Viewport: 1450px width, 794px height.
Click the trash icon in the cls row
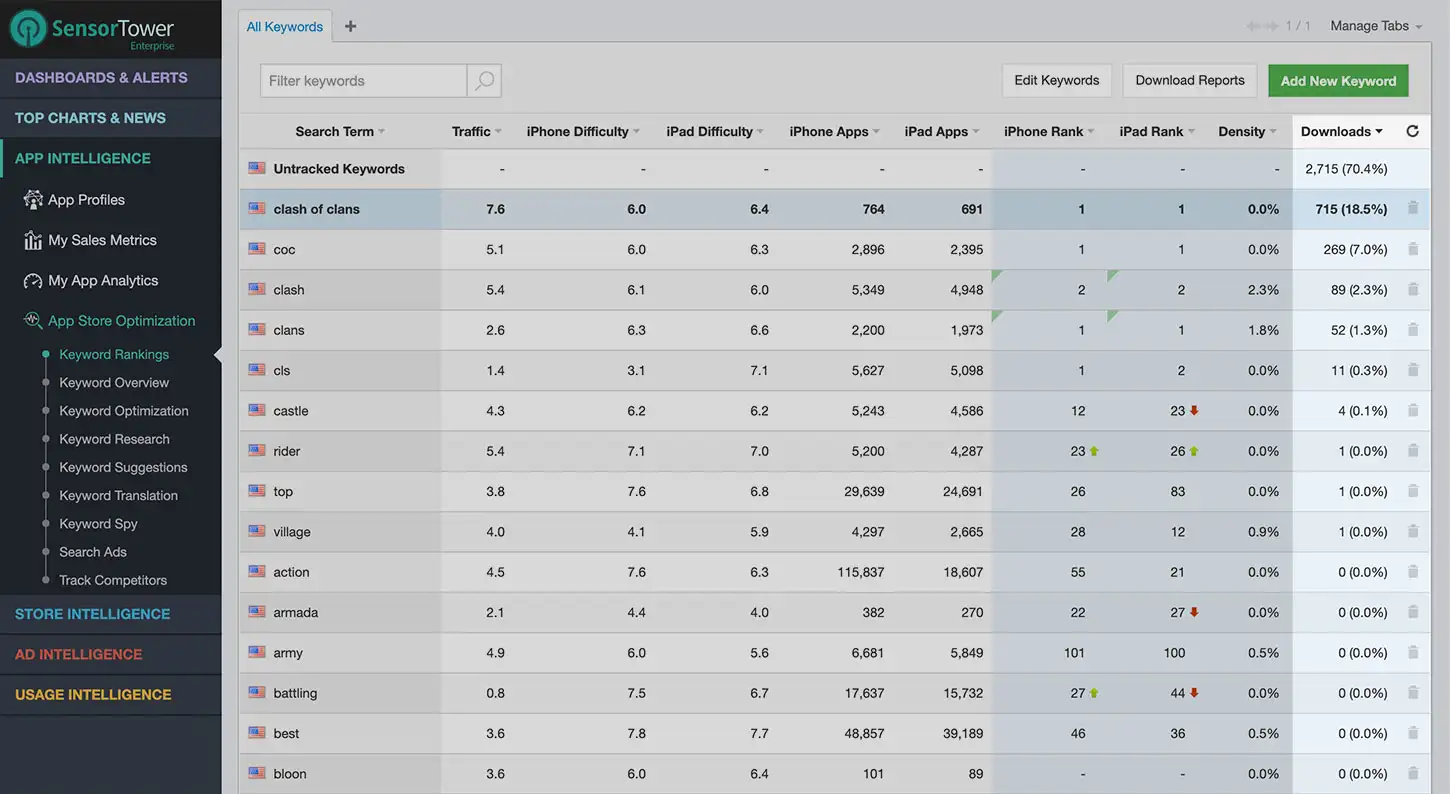pyautogui.click(x=1413, y=370)
